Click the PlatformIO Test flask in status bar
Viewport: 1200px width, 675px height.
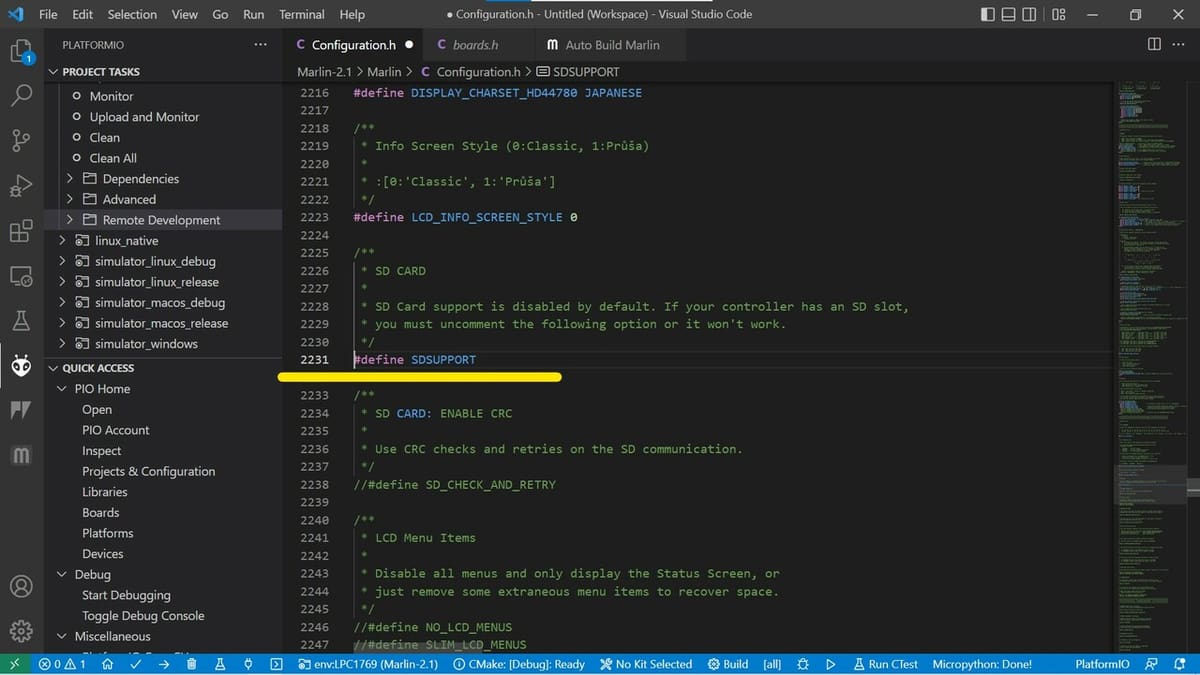click(x=219, y=664)
